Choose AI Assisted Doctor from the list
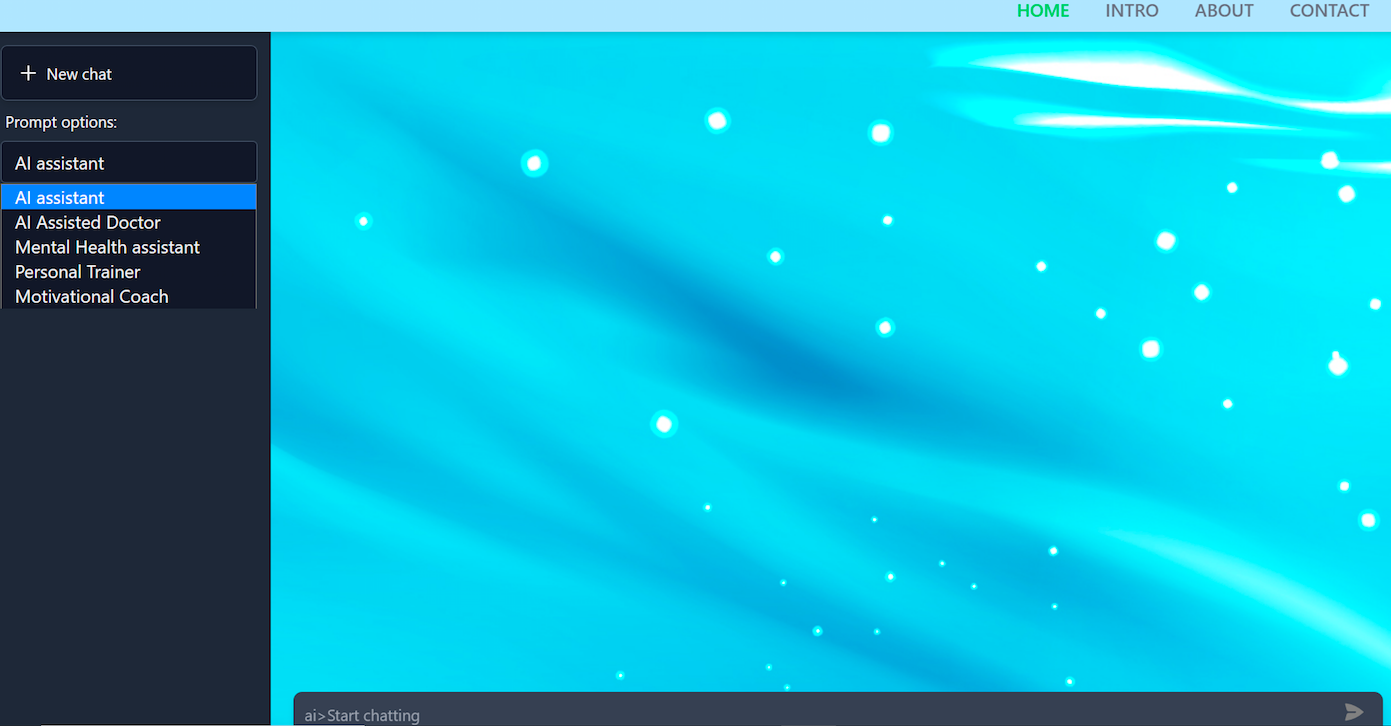Viewport: 1391px width, 726px height. [x=88, y=222]
